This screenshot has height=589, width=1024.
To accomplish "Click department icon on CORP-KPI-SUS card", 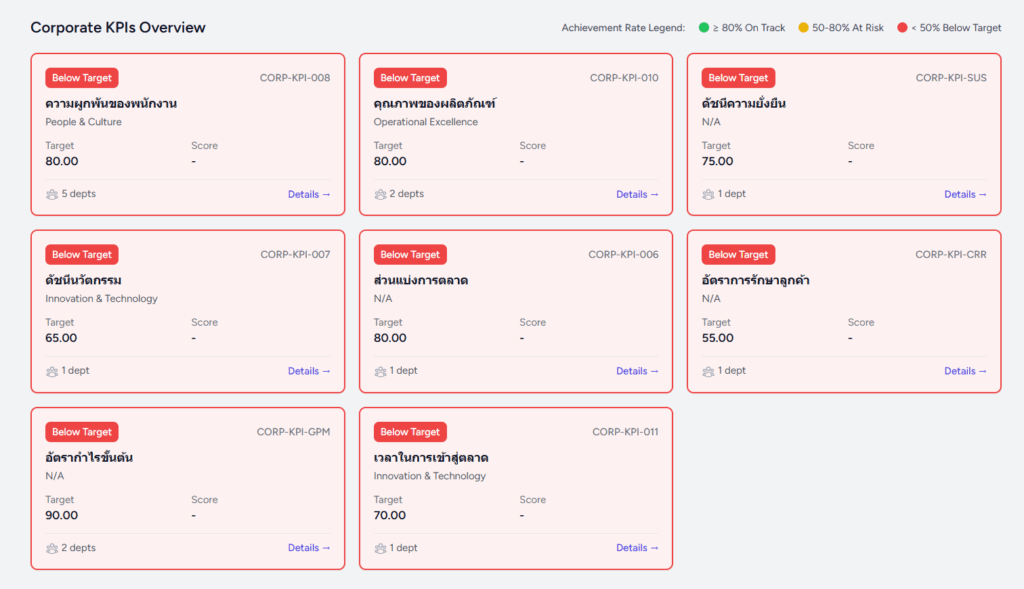I will (x=708, y=194).
